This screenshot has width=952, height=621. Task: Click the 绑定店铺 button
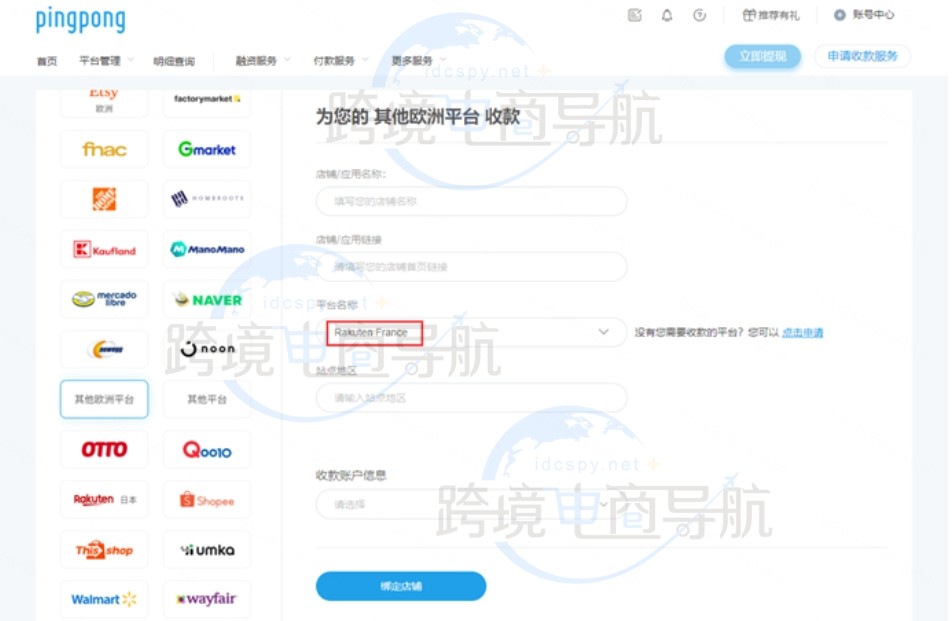coord(401,586)
